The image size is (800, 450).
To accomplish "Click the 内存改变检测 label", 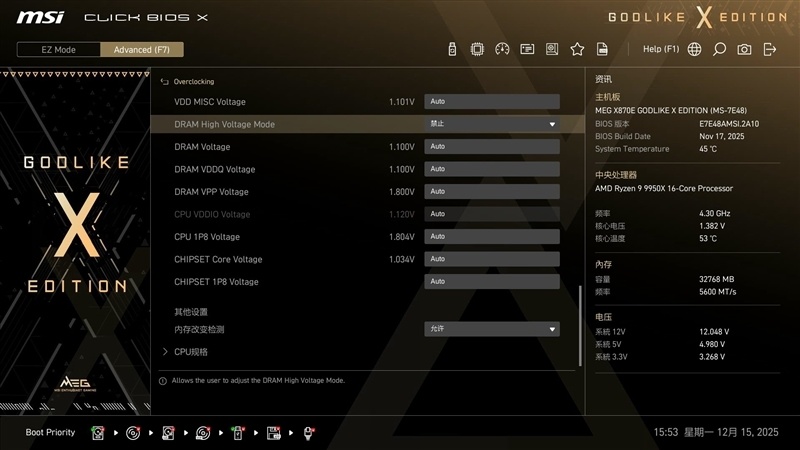I will click(199, 330).
